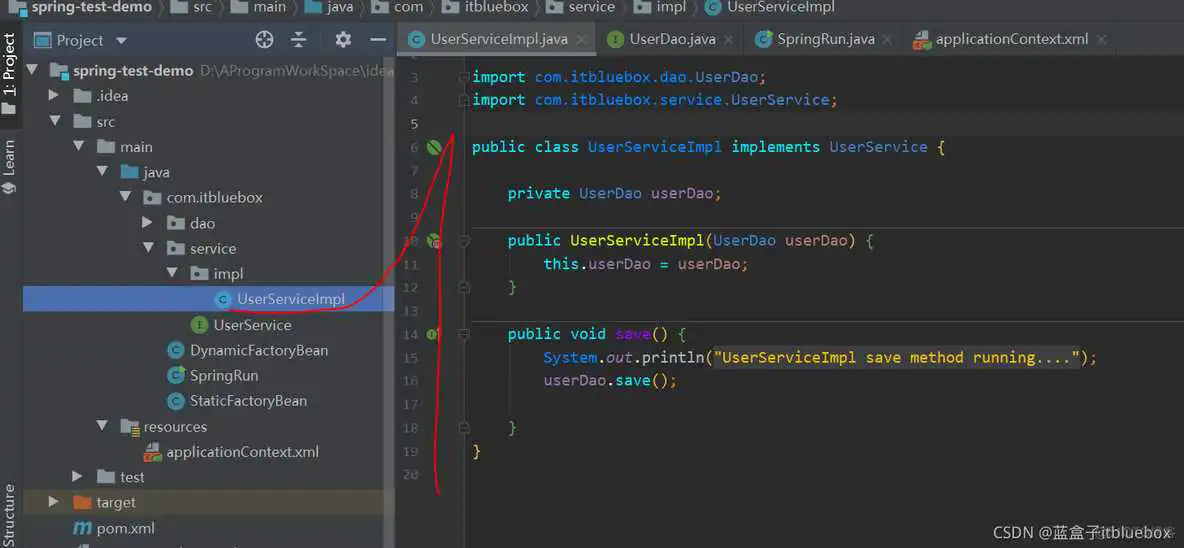Click the locate/scroll from source target icon
Viewport: 1184px width, 548px height.
(264, 40)
